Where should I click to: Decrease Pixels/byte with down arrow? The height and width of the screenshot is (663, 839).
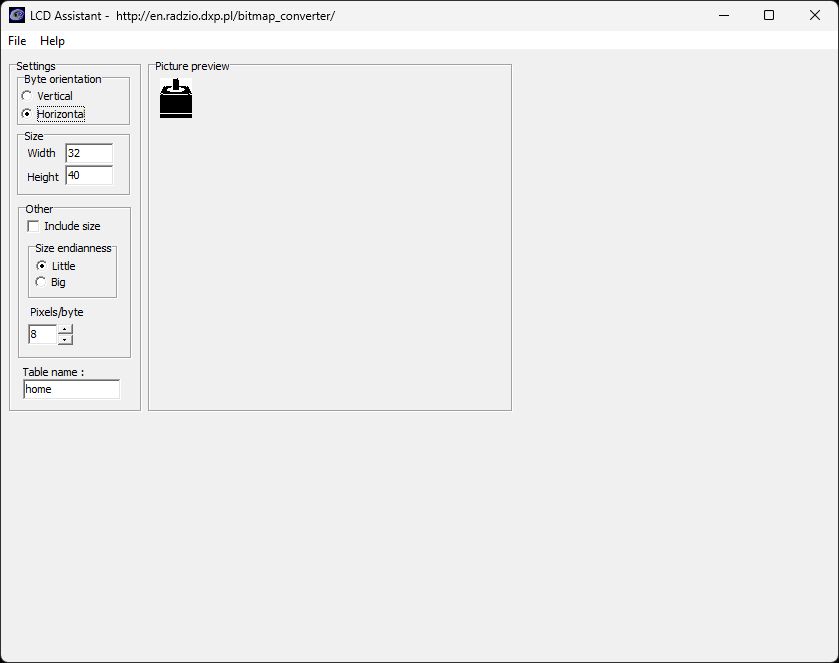(65, 340)
